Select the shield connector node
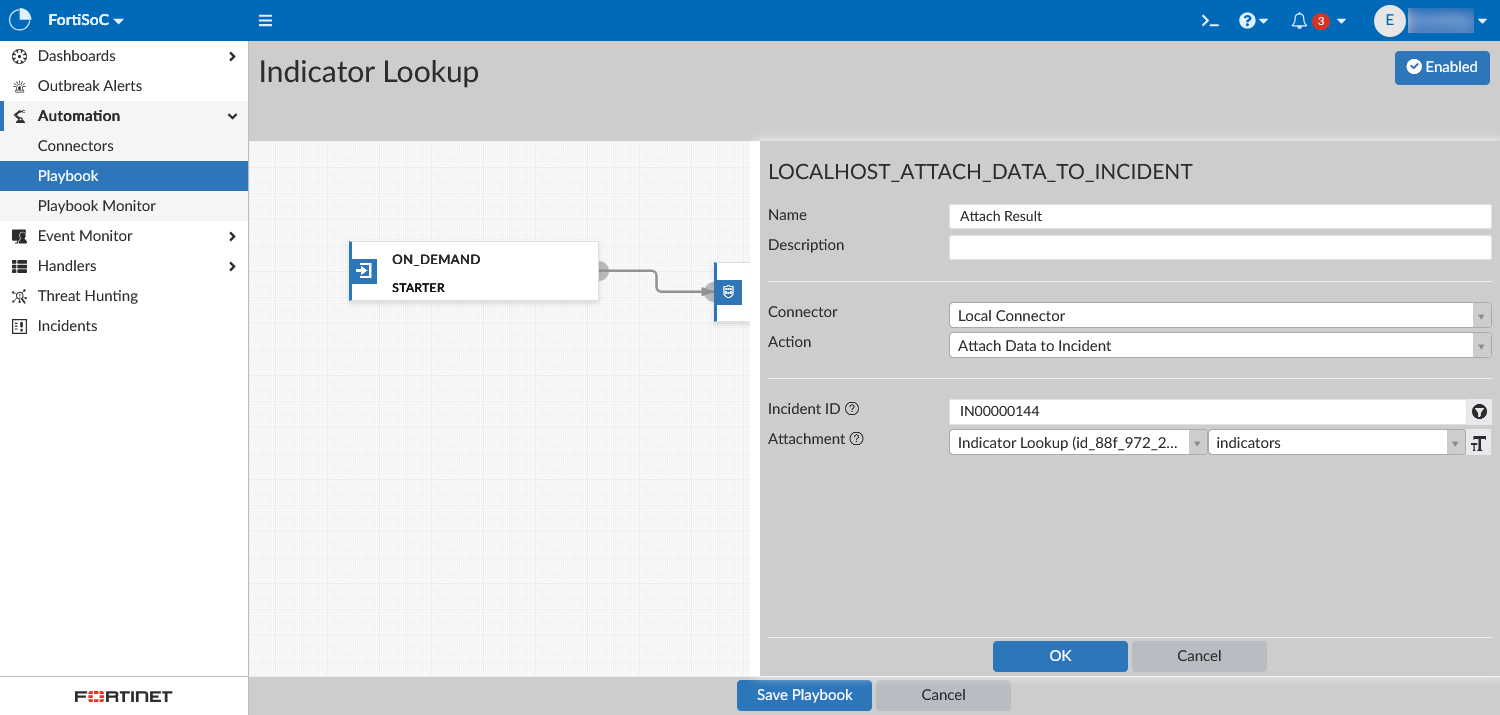This screenshot has height=715, width=1500. click(x=729, y=291)
